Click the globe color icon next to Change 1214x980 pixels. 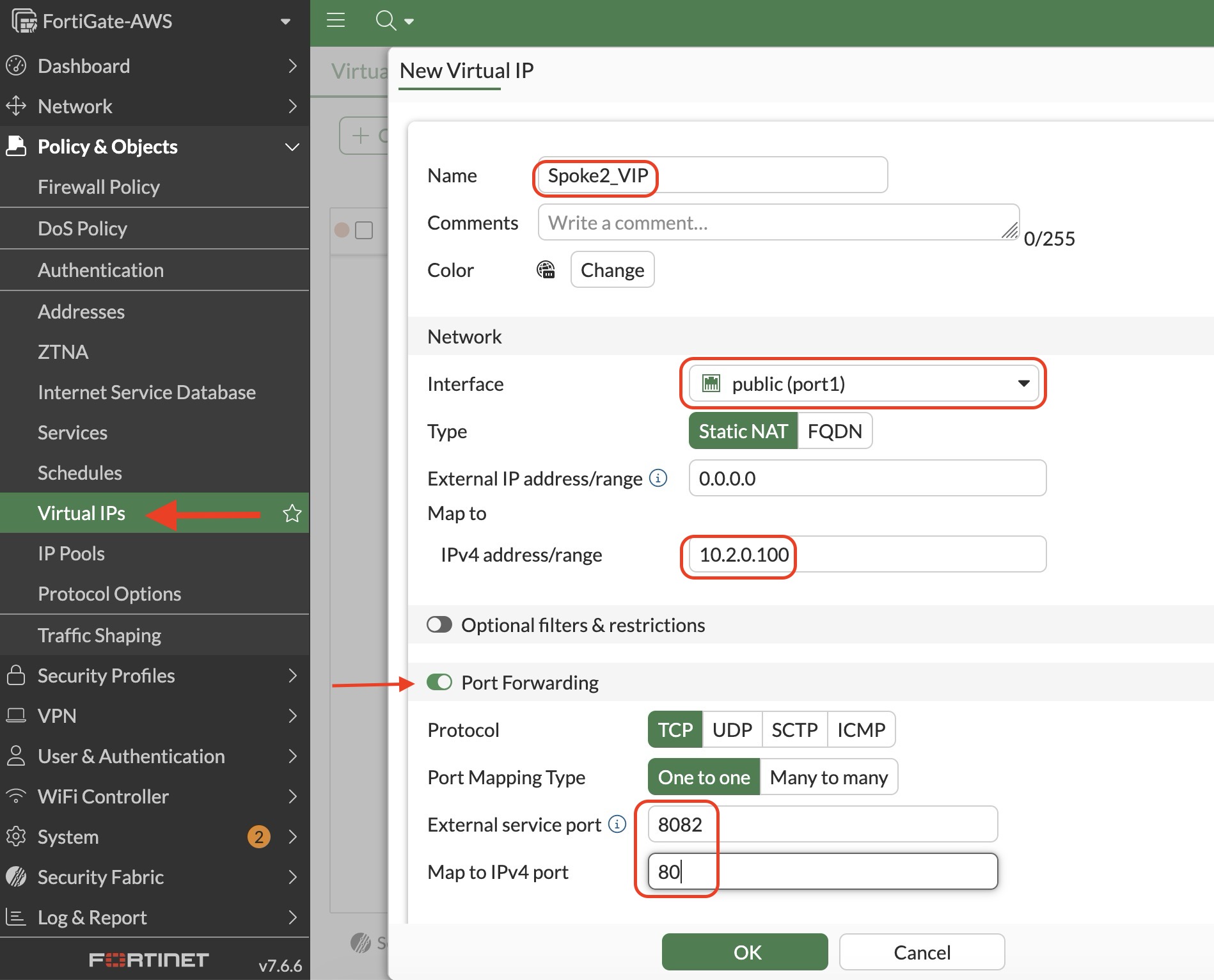pyautogui.click(x=546, y=269)
